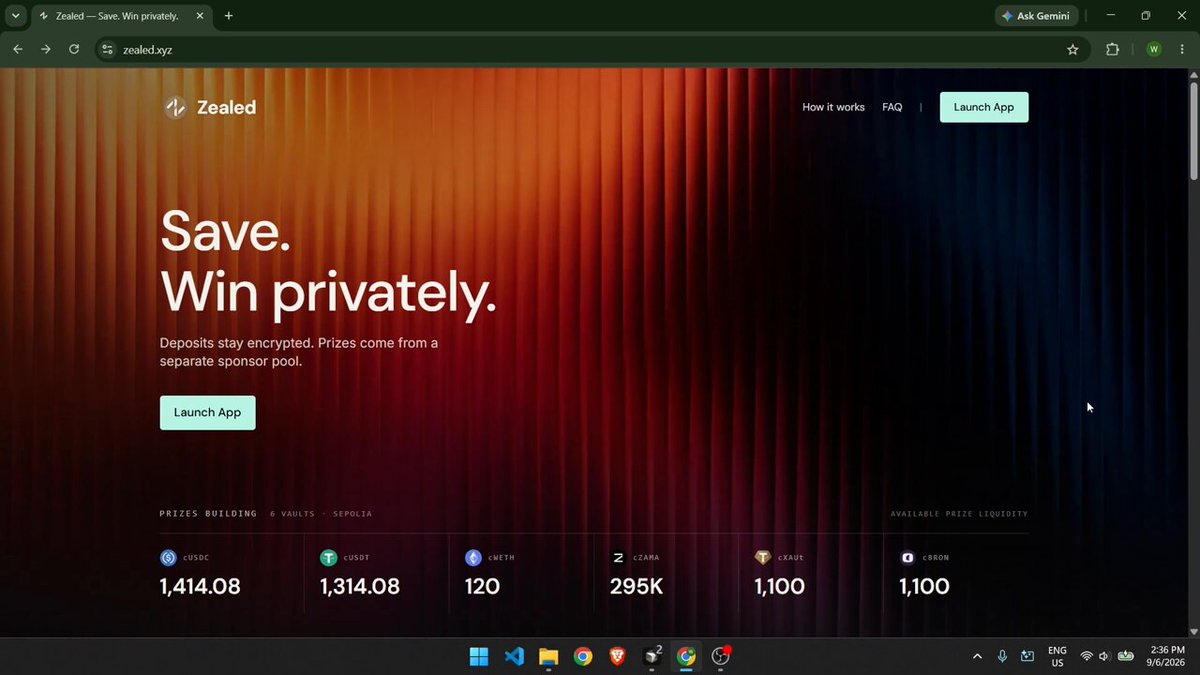Open the Chrome profile avatar W
This screenshot has height=675, width=1200.
pos(1154,49)
